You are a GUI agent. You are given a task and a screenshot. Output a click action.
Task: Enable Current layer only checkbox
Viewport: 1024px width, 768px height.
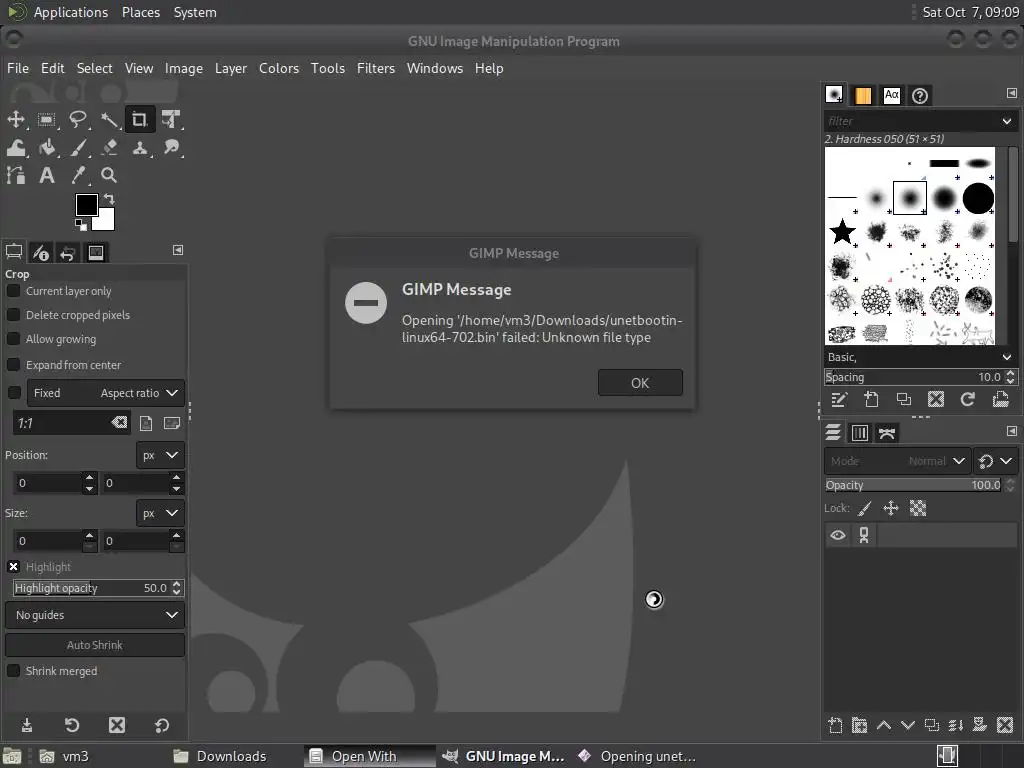coord(14,291)
